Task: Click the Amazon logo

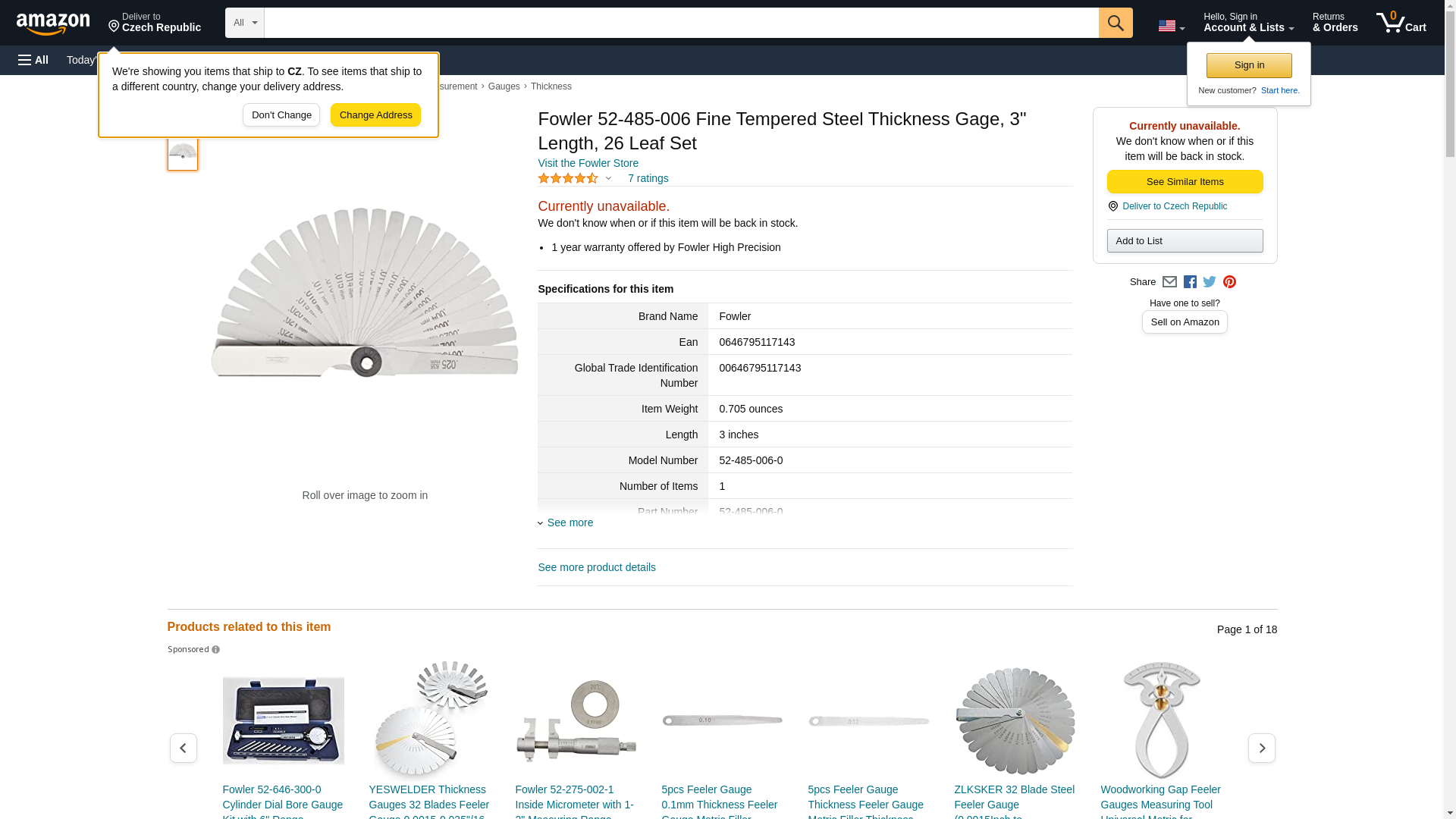Action: pyautogui.click(x=53, y=24)
